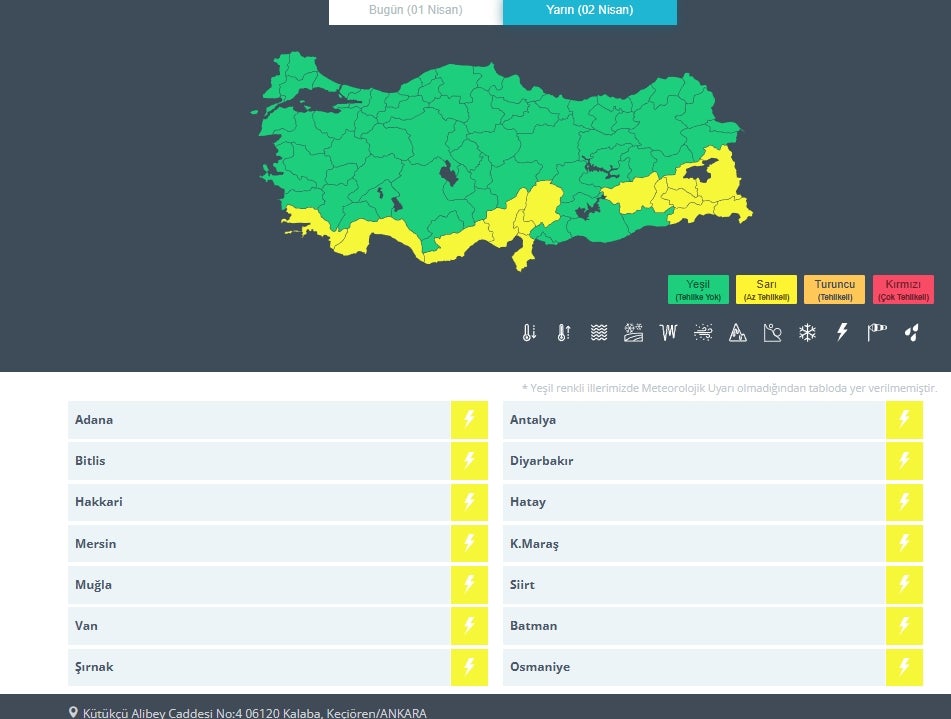
Task: Select the Yarın (02 Nisan) tab
Action: click(x=589, y=11)
